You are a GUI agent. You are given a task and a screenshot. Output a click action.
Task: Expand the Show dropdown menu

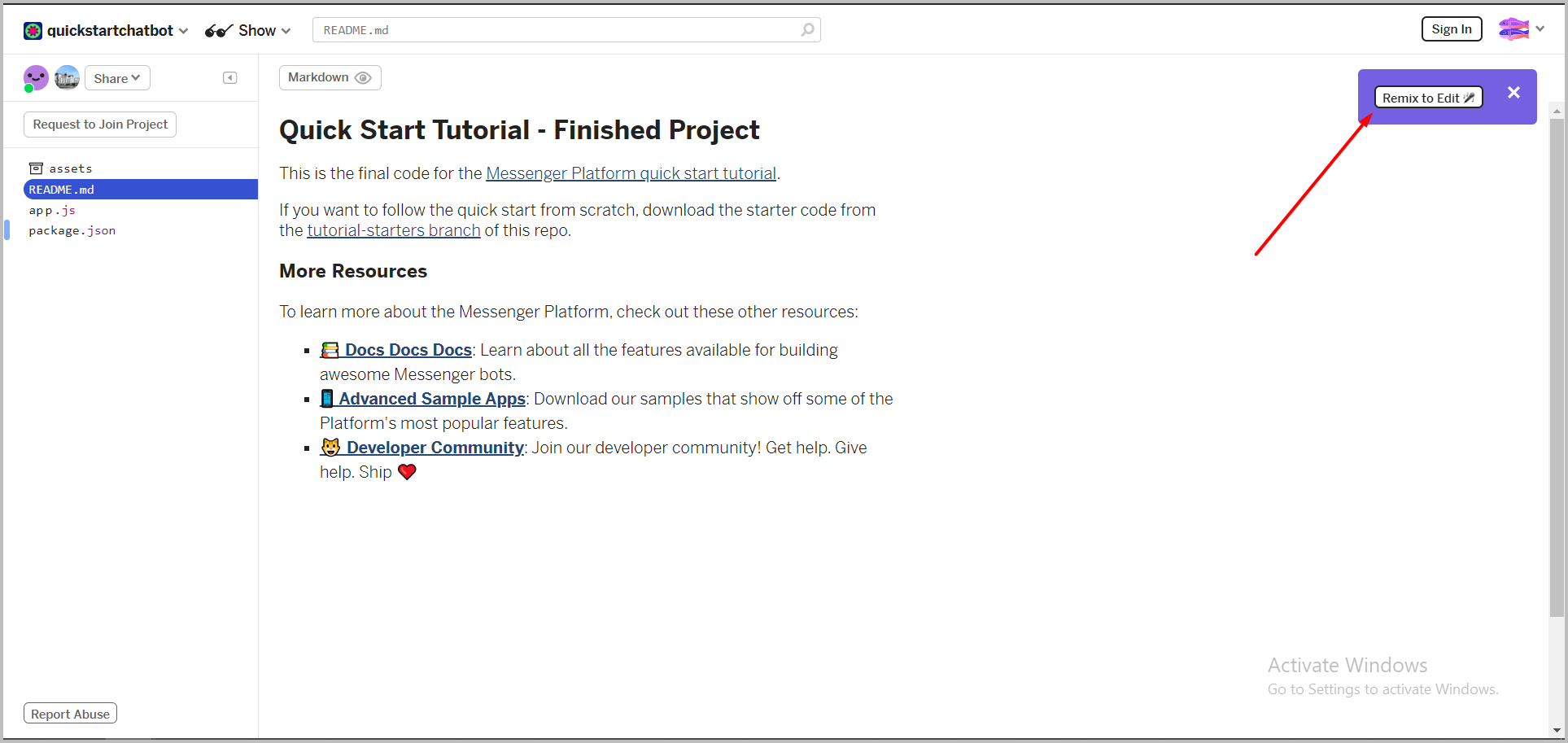[264, 31]
